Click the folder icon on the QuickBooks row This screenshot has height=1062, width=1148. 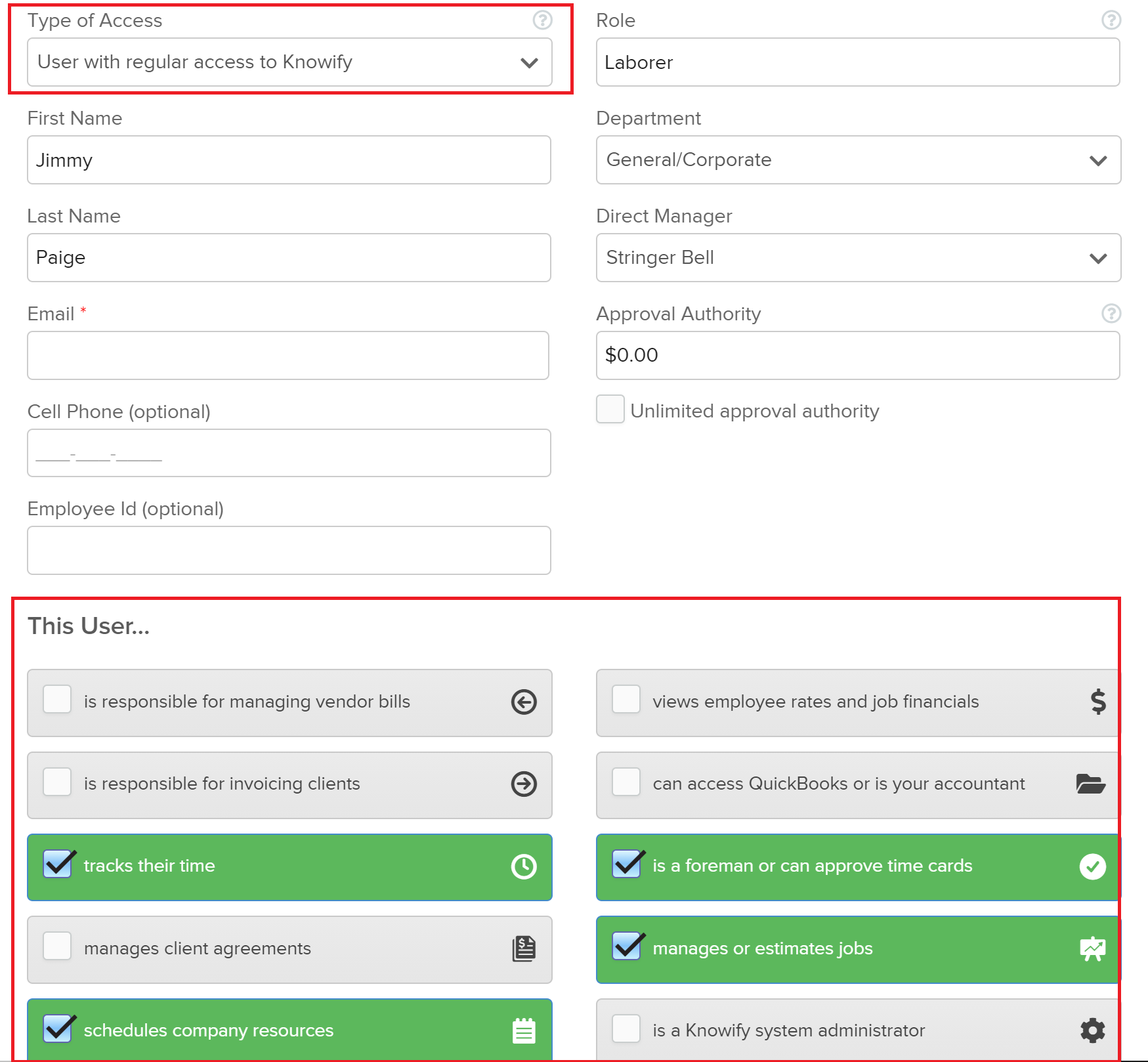[1090, 784]
